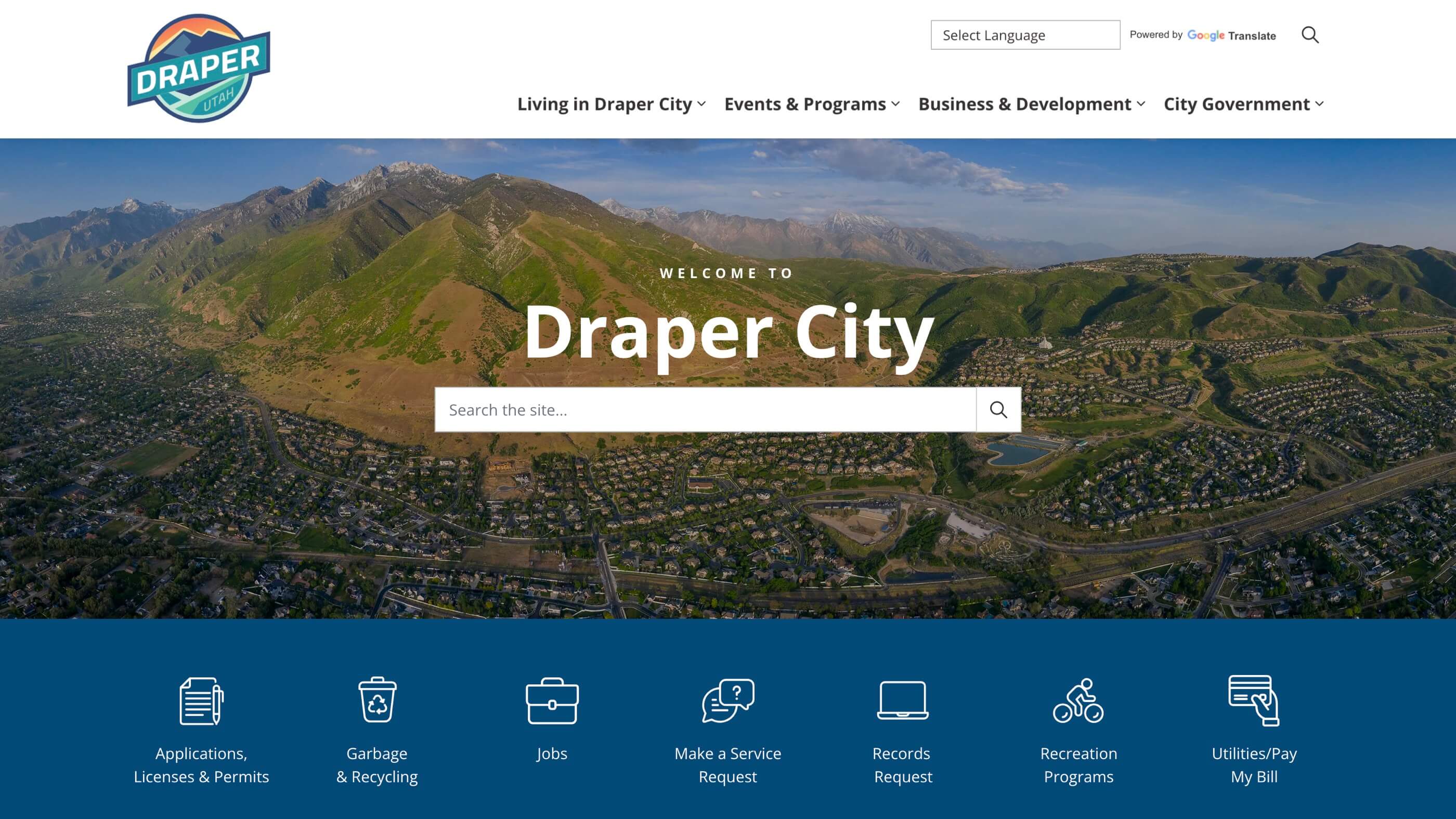Image resolution: width=1456 pixels, height=819 pixels.
Task: Open the Events & Programs menu item
Action: click(x=805, y=104)
